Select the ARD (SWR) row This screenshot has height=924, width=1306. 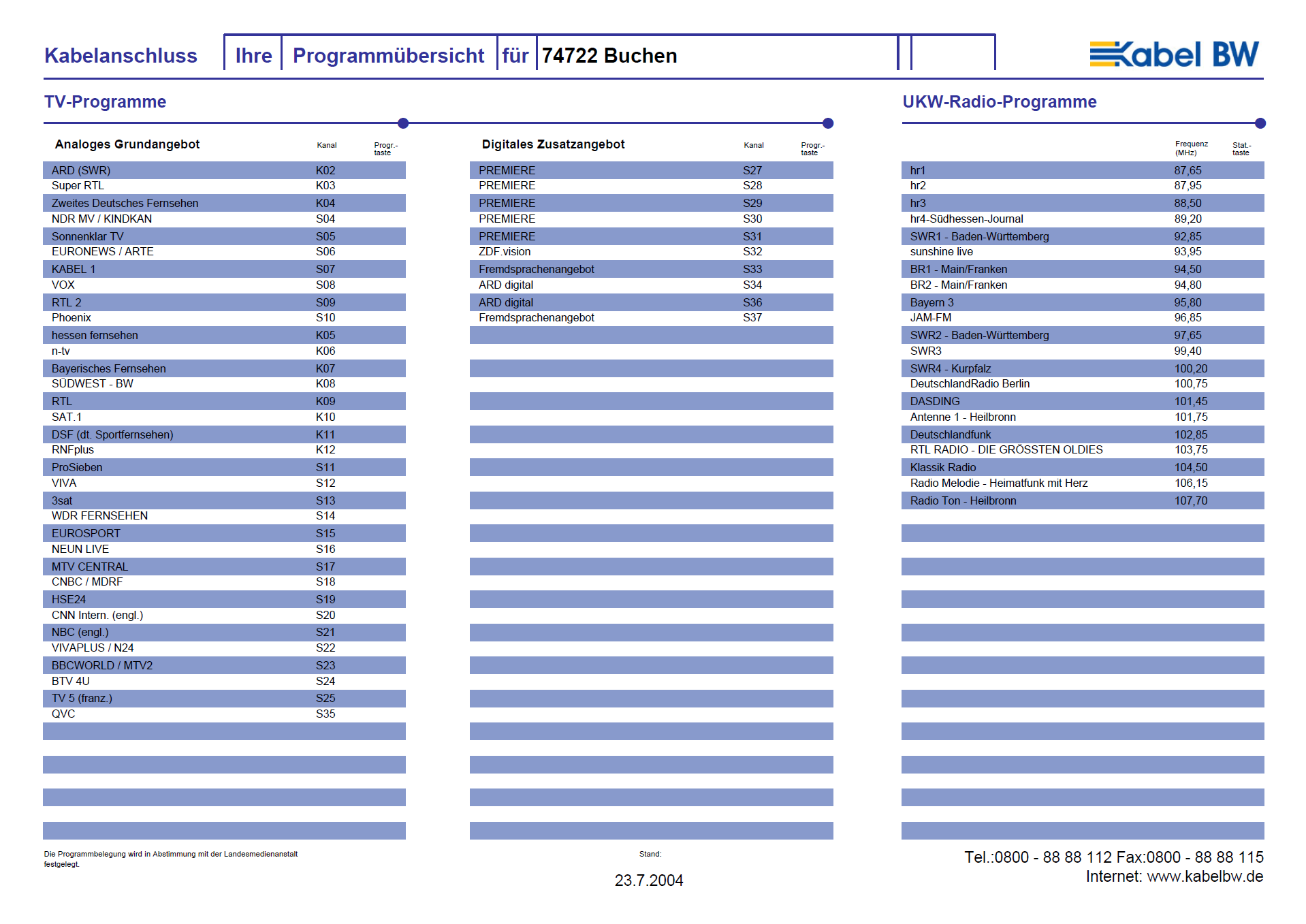pos(224,170)
